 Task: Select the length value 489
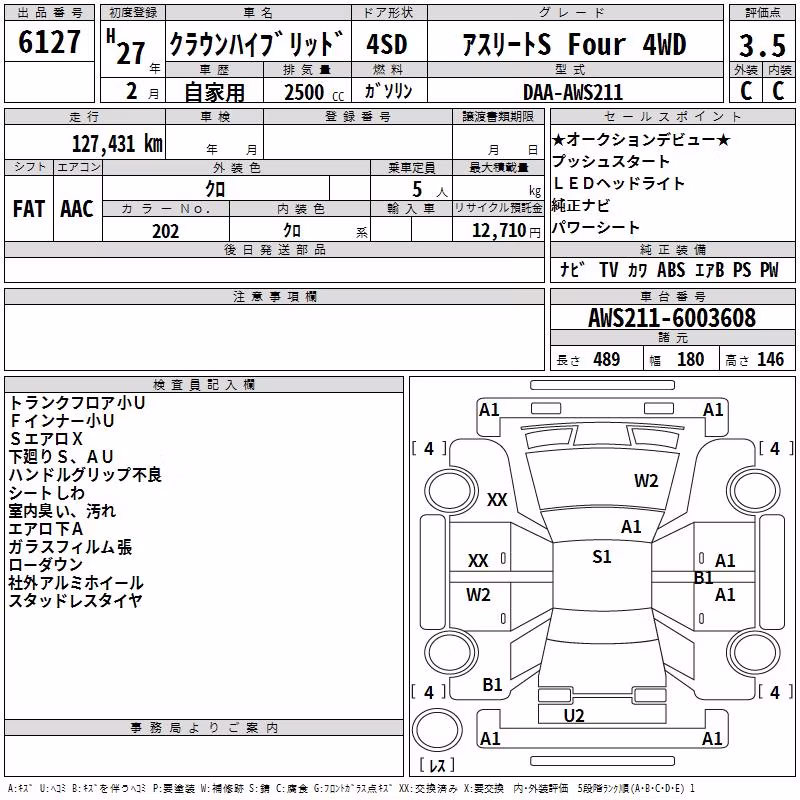click(607, 359)
